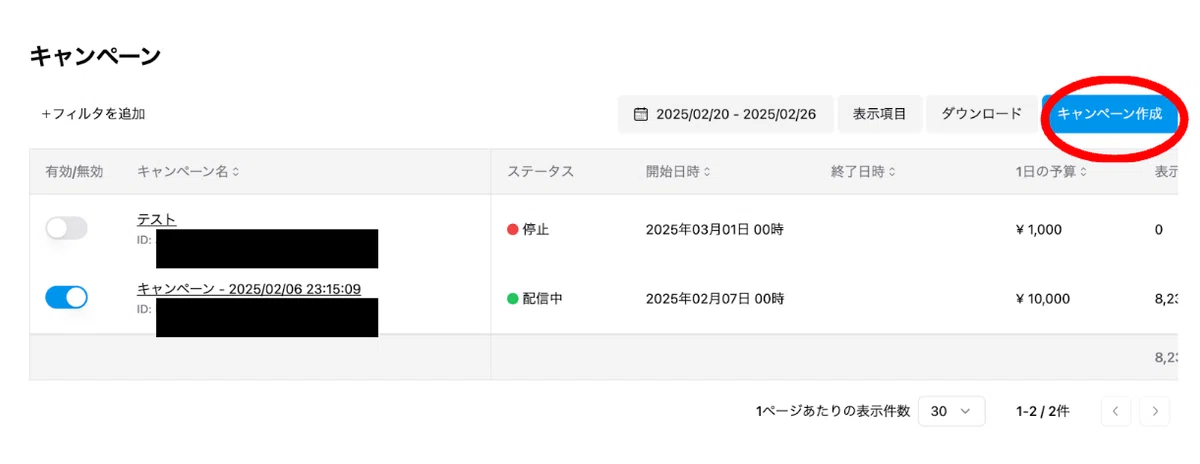This screenshot has width=1200, height=464.
Task: Click the キャンペーン作成 button
Action: tap(1110, 114)
